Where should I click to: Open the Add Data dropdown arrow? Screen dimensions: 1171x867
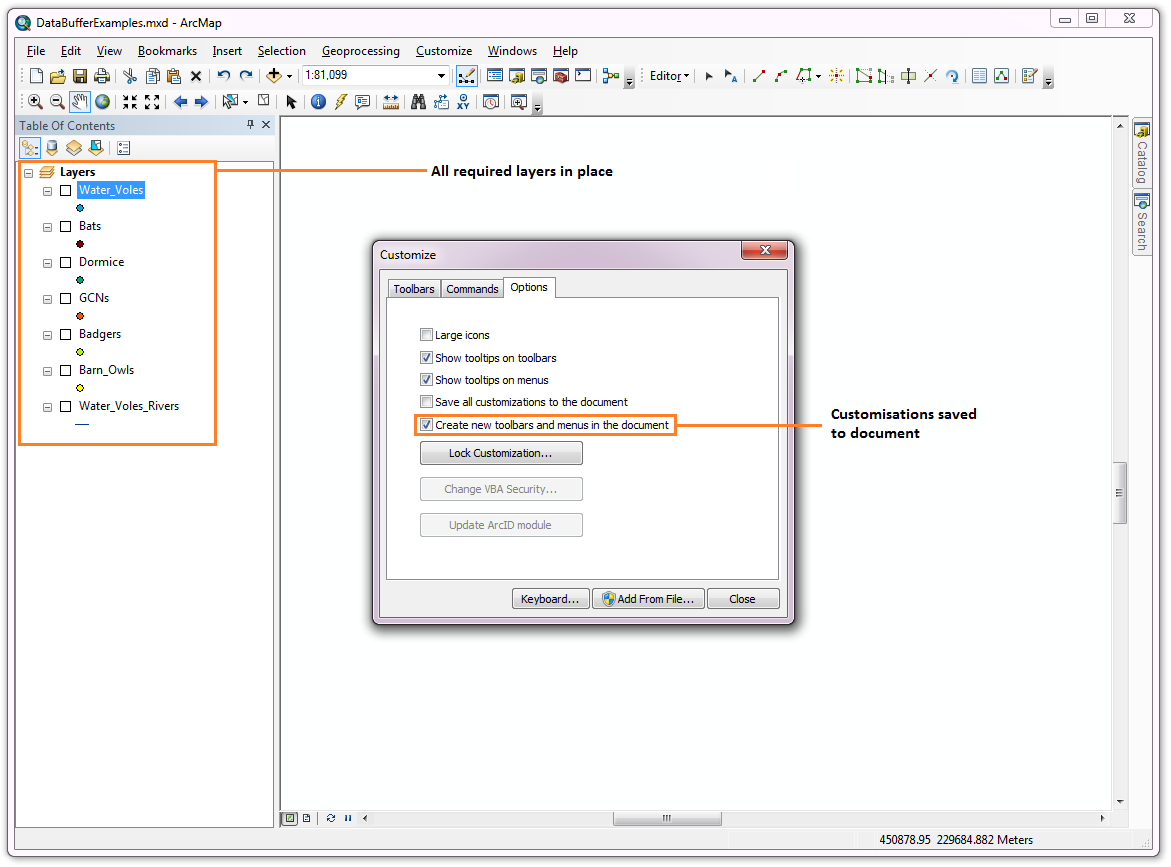[x=289, y=76]
